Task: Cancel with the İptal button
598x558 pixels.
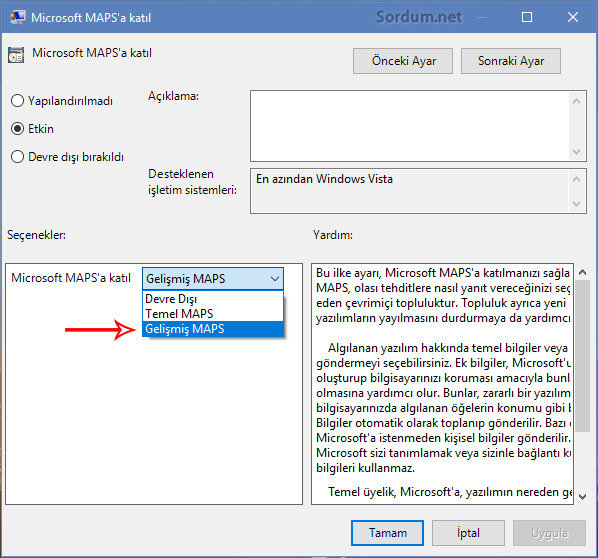Action: point(468,533)
